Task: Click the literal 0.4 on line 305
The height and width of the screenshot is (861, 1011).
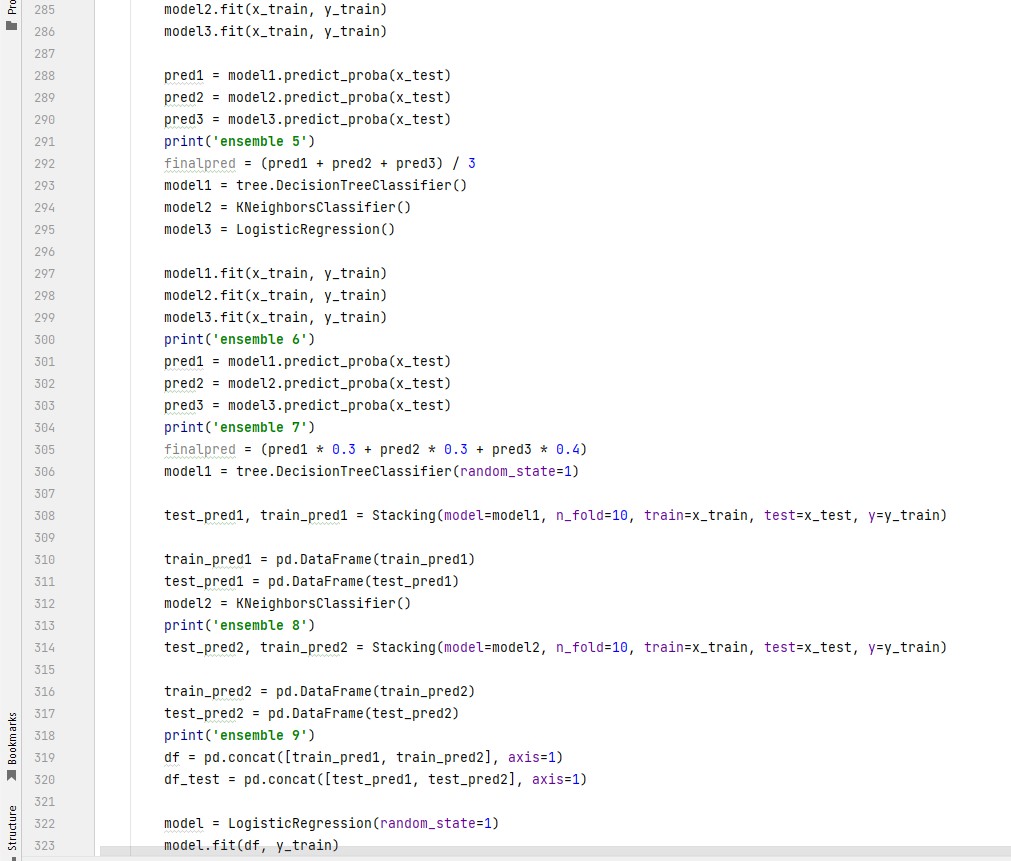Action: (x=568, y=449)
